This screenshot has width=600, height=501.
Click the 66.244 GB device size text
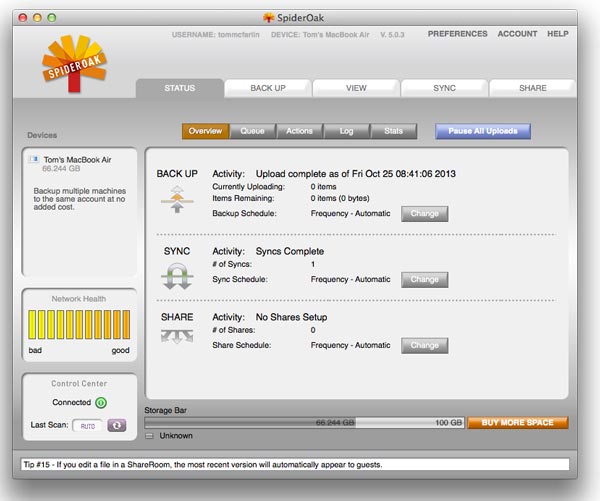(x=61, y=169)
